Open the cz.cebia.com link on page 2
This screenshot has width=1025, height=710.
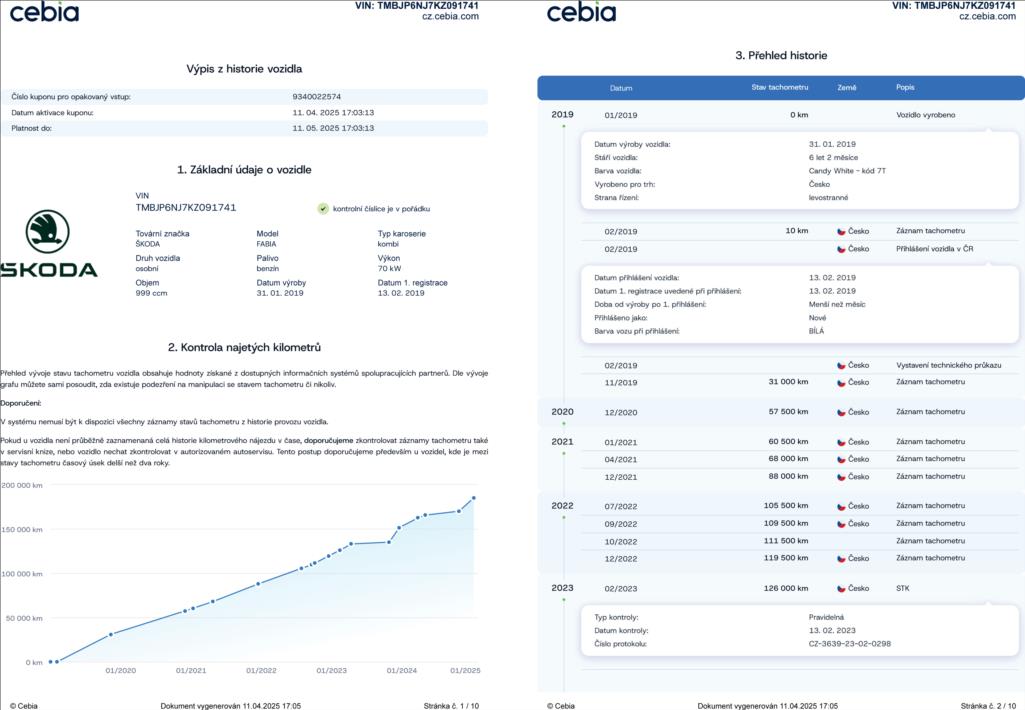(x=988, y=16)
